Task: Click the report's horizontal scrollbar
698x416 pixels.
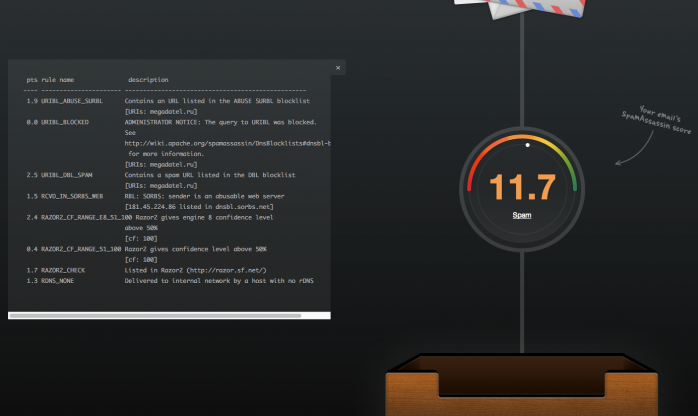Action: [x=155, y=315]
